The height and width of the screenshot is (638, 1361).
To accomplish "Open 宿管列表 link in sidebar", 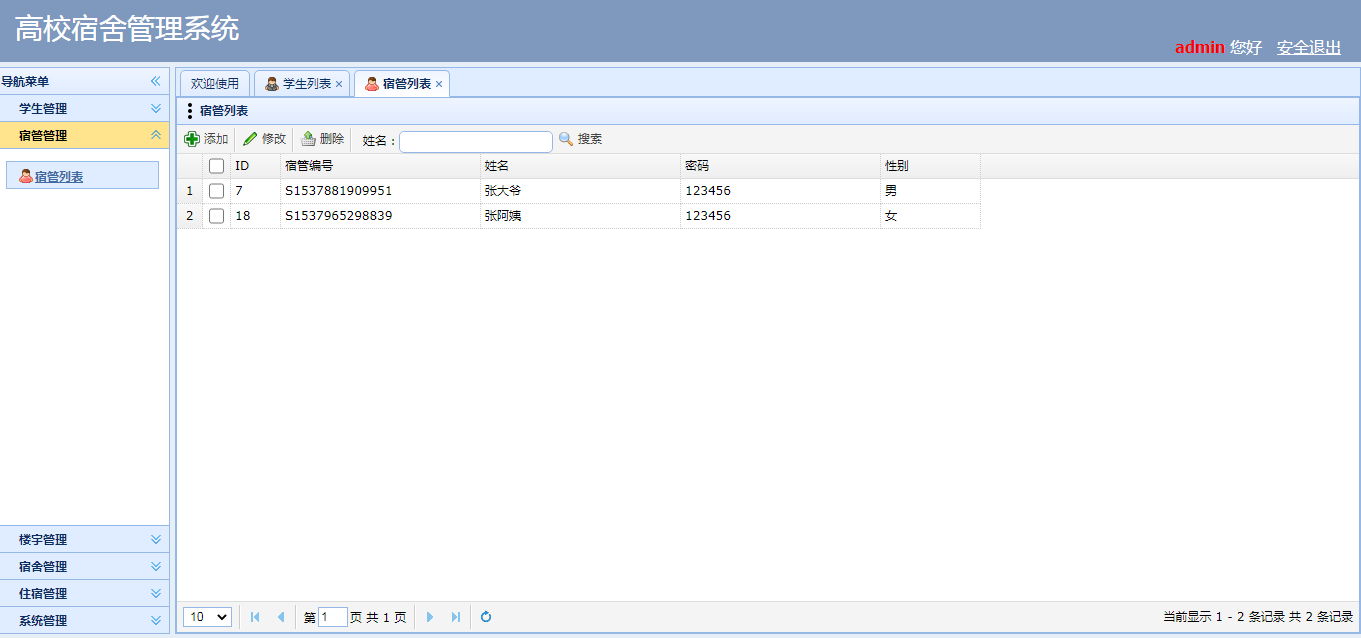I will 59,177.
